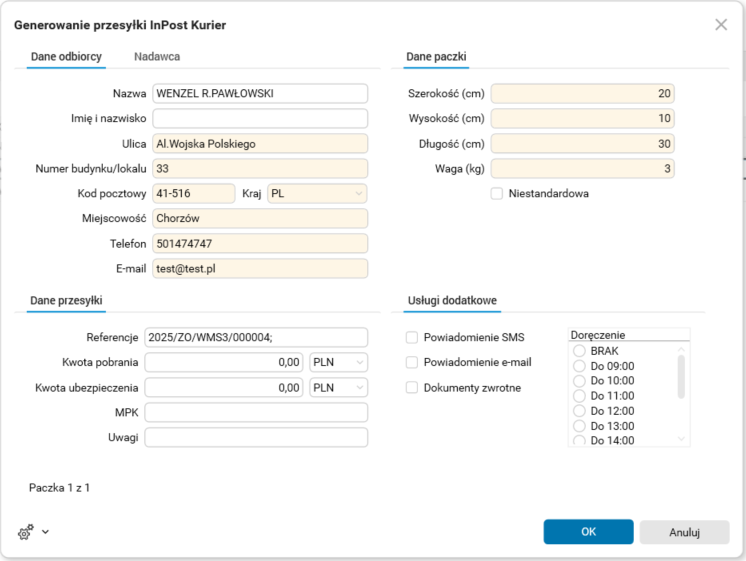This screenshot has width=746, height=561.
Task: Enable the Niestandardowa checkbox
Action: coord(497,193)
